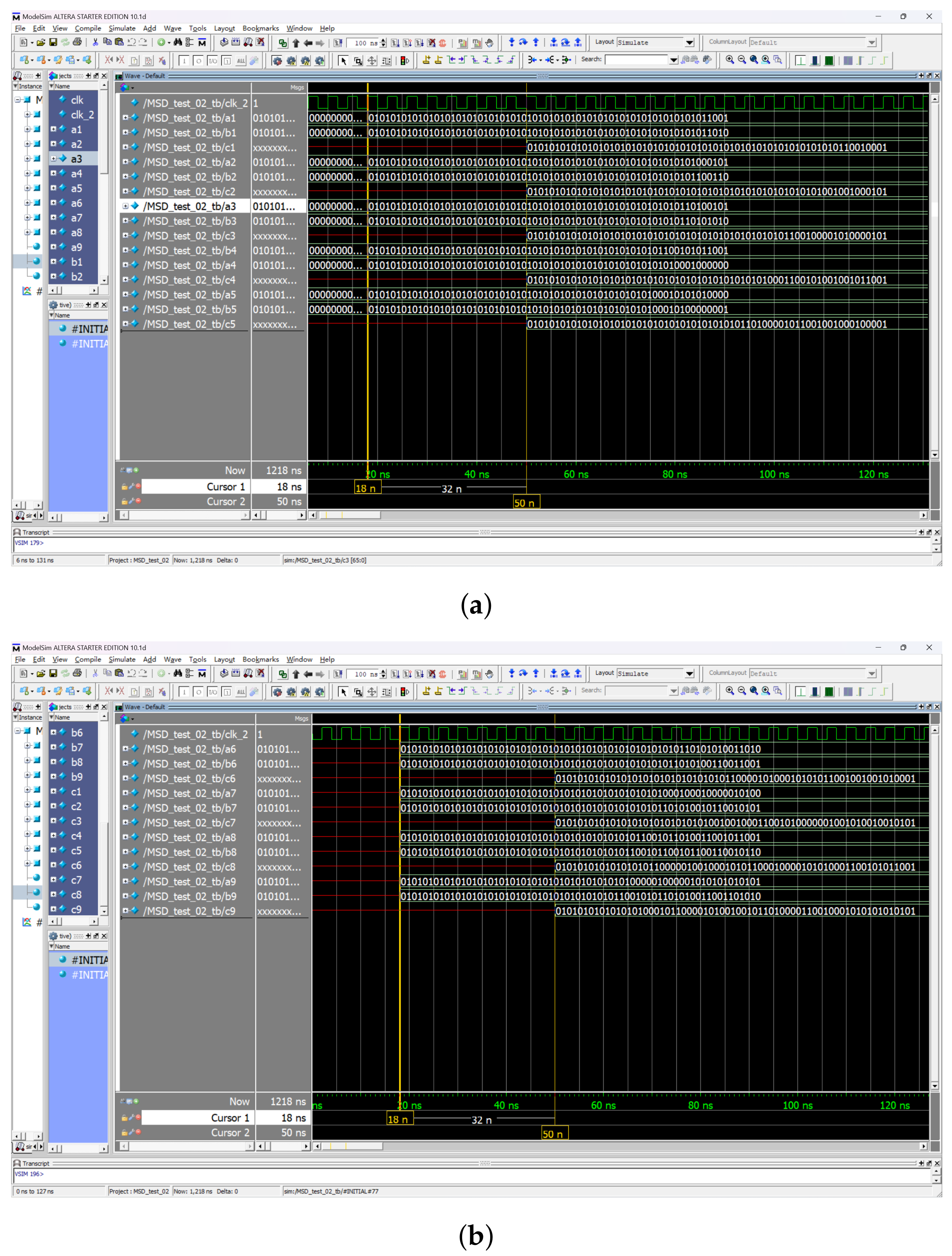Expand the /MSD_test_02_tb/a3 signal bus
This screenshot has width=952, height=1256.
pos(125,206)
